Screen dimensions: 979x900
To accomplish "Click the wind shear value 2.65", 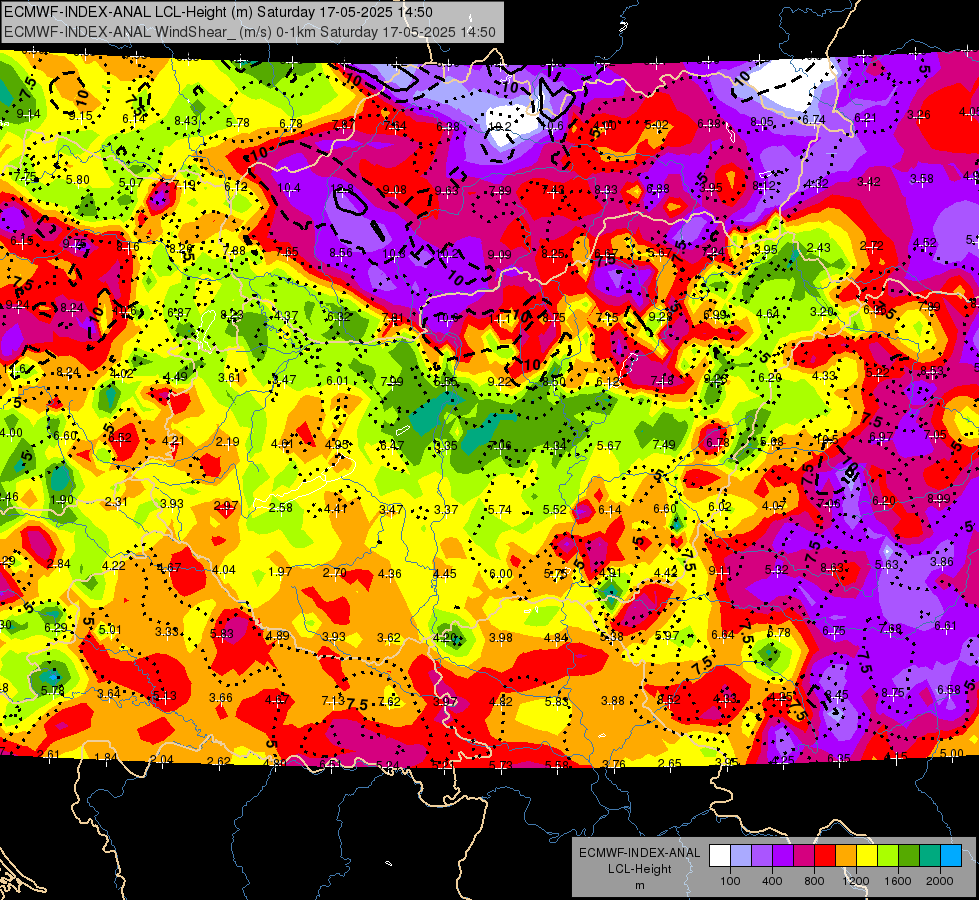I will point(670,763).
